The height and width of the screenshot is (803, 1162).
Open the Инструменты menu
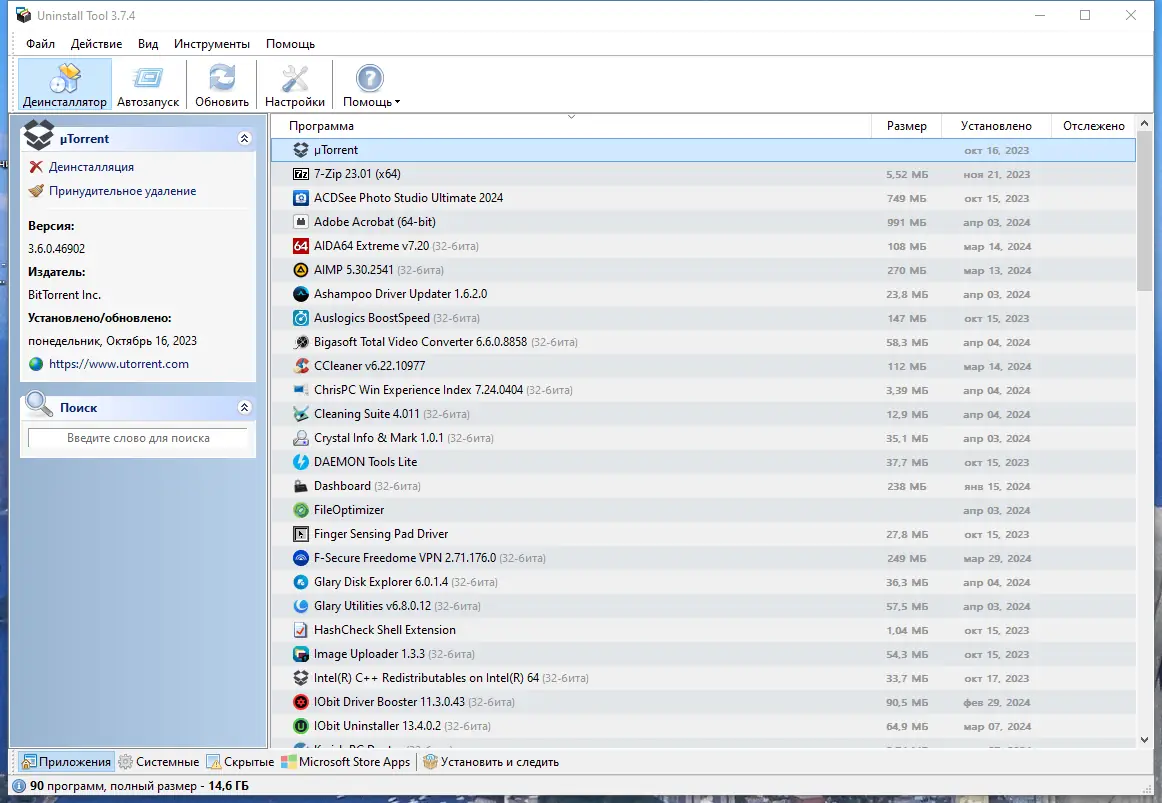(x=212, y=44)
